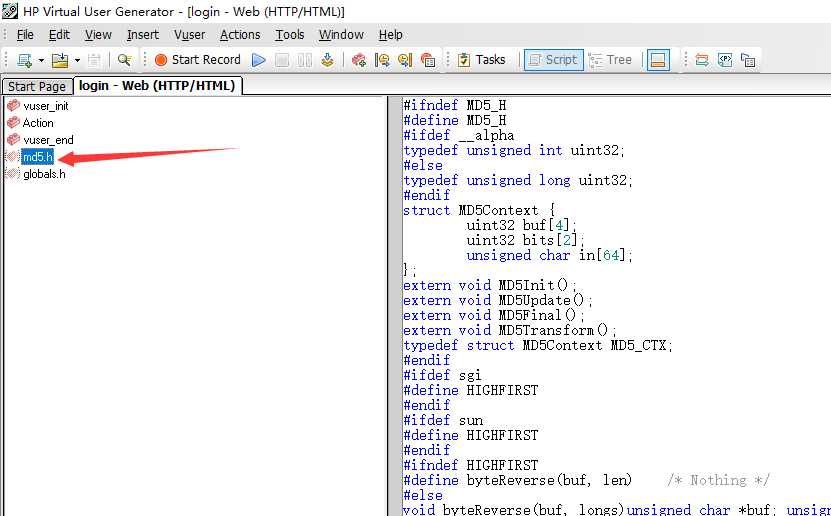Click the '#ifdef sun' code line
Screen dimensions: 831x516
(443, 420)
